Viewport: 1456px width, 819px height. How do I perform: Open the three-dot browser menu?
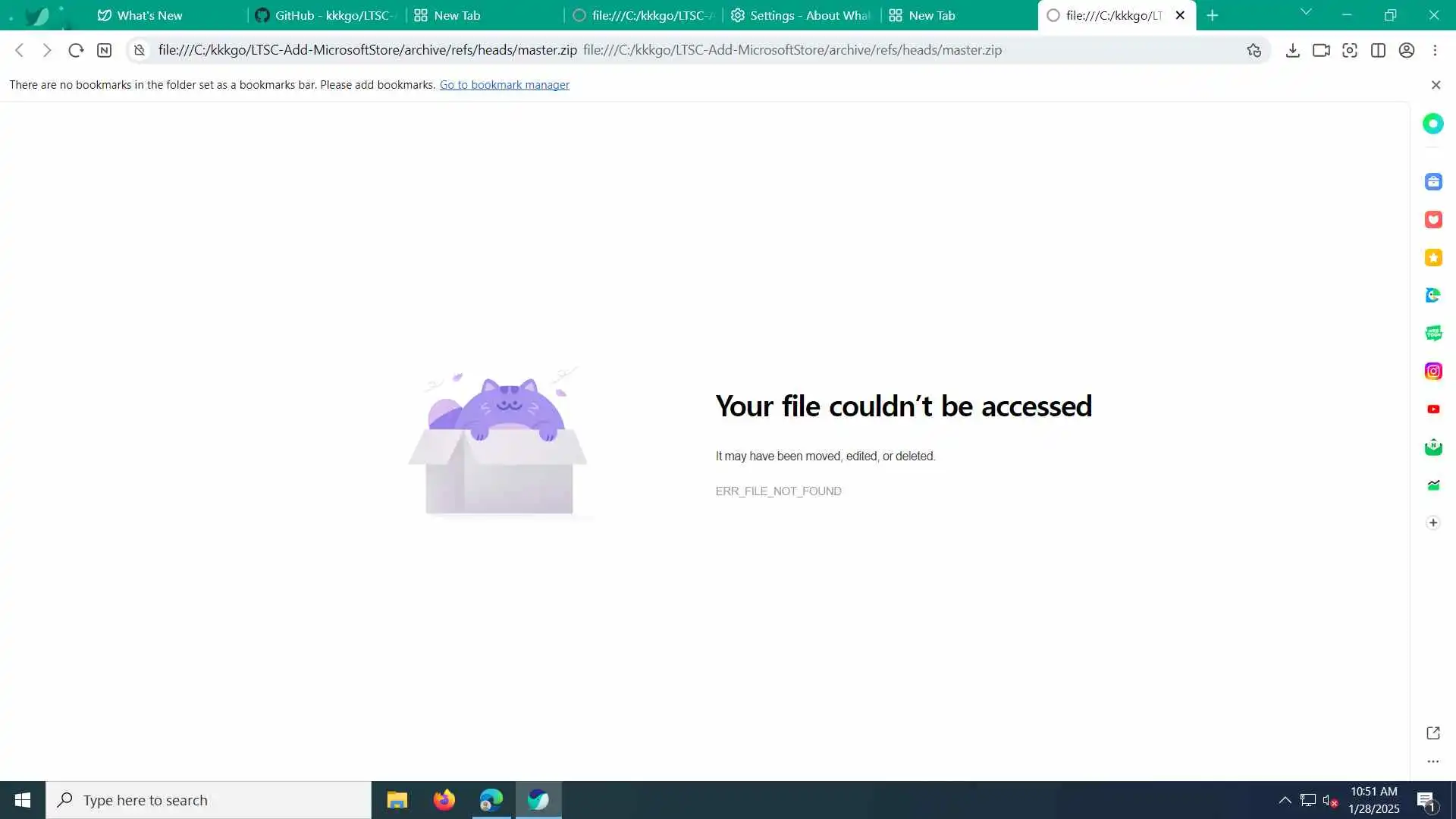click(x=1435, y=50)
